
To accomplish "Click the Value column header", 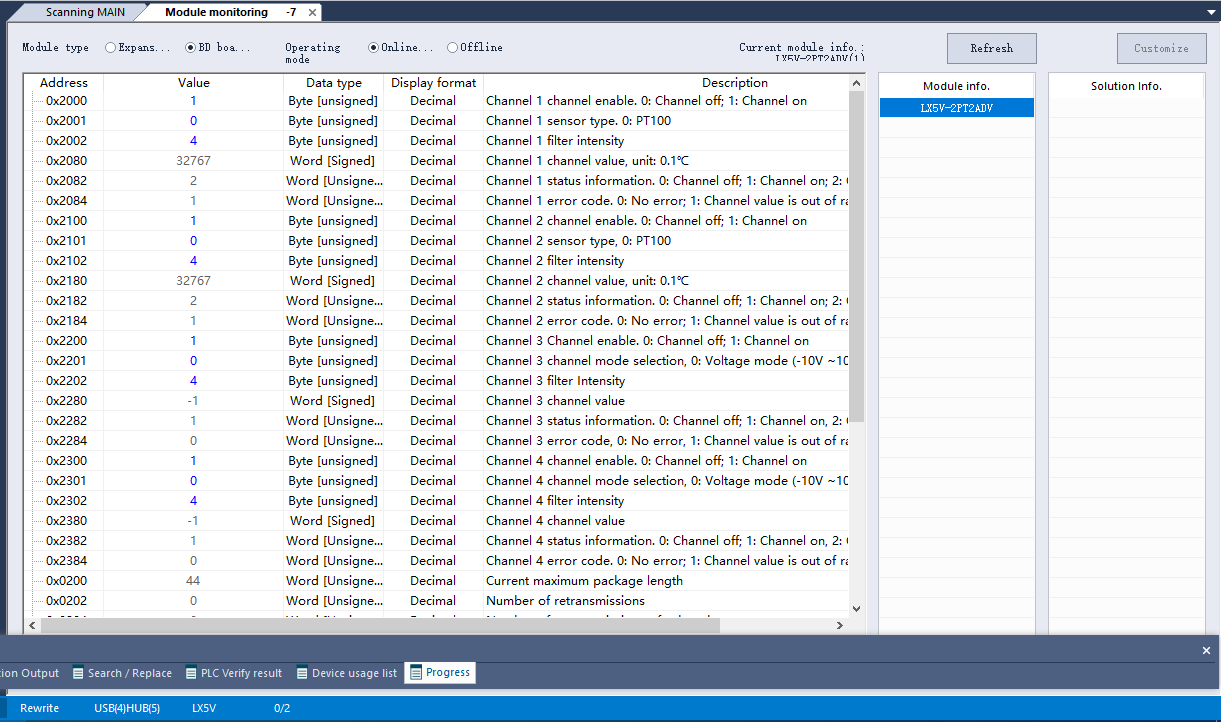I will [x=194, y=83].
